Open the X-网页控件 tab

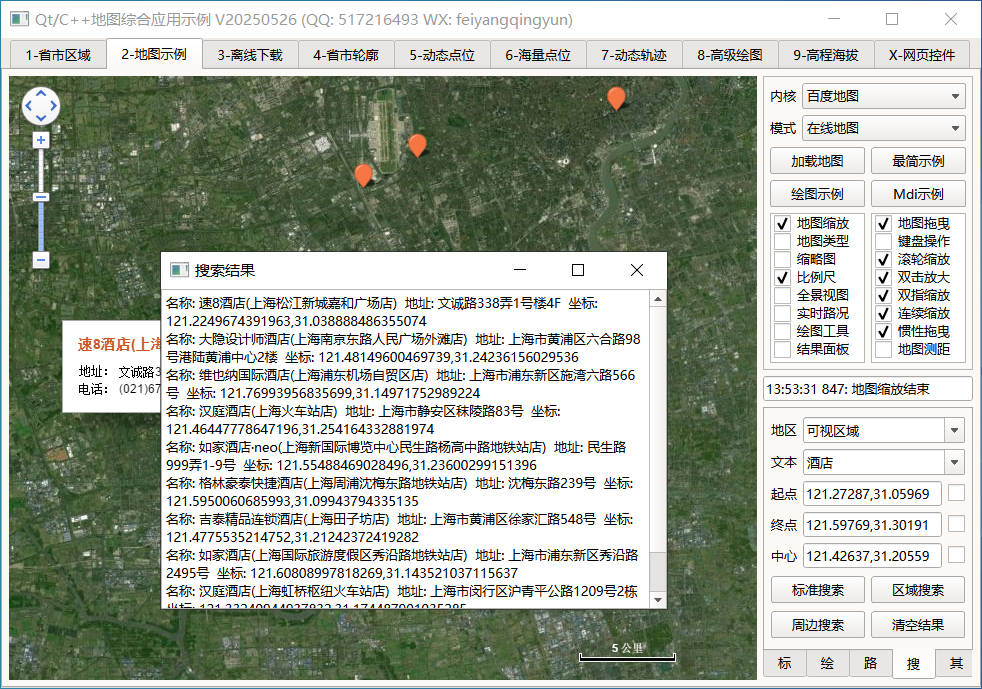(x=922, y=55)
